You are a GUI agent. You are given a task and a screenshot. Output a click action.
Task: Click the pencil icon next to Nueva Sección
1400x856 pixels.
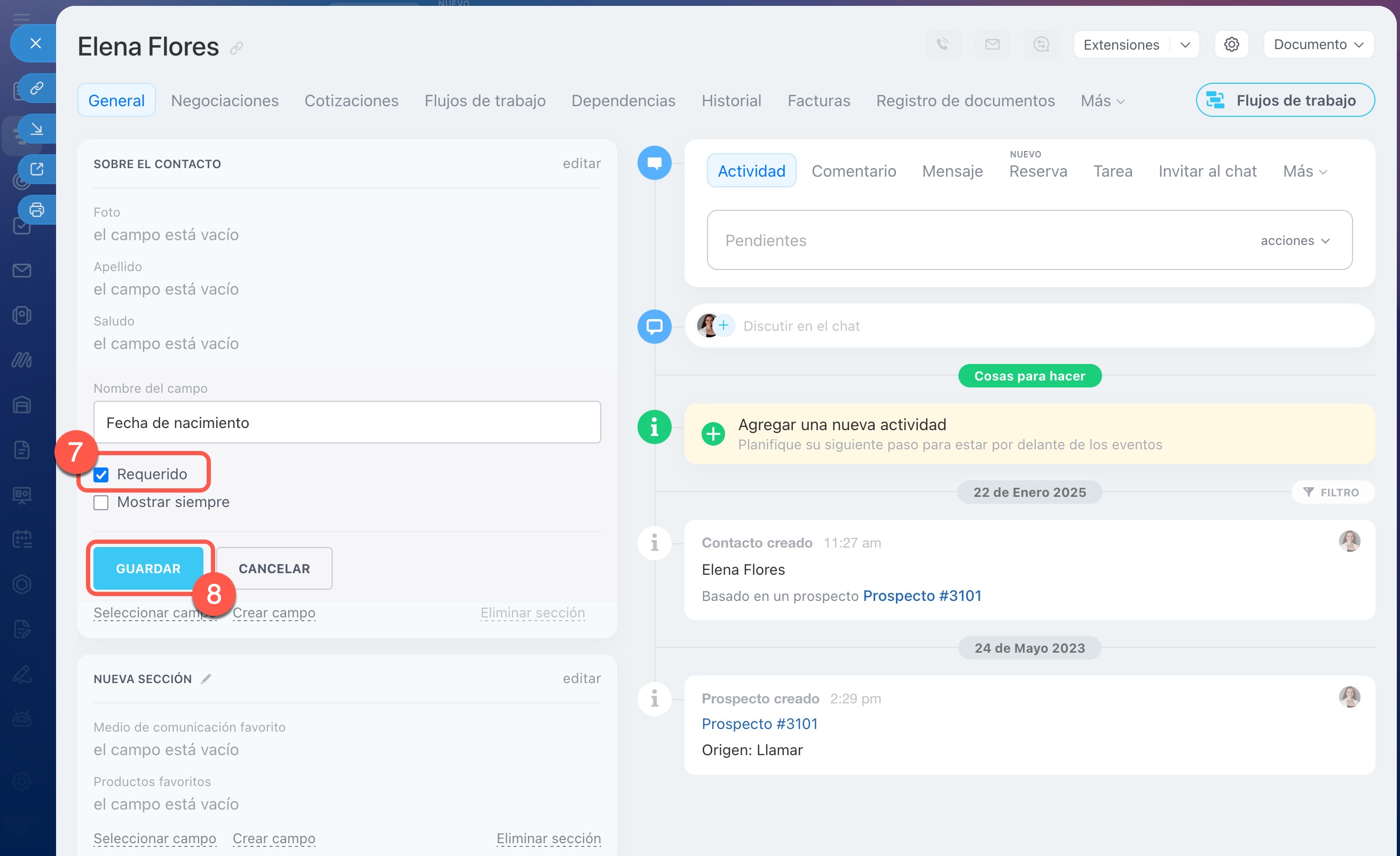206,678
